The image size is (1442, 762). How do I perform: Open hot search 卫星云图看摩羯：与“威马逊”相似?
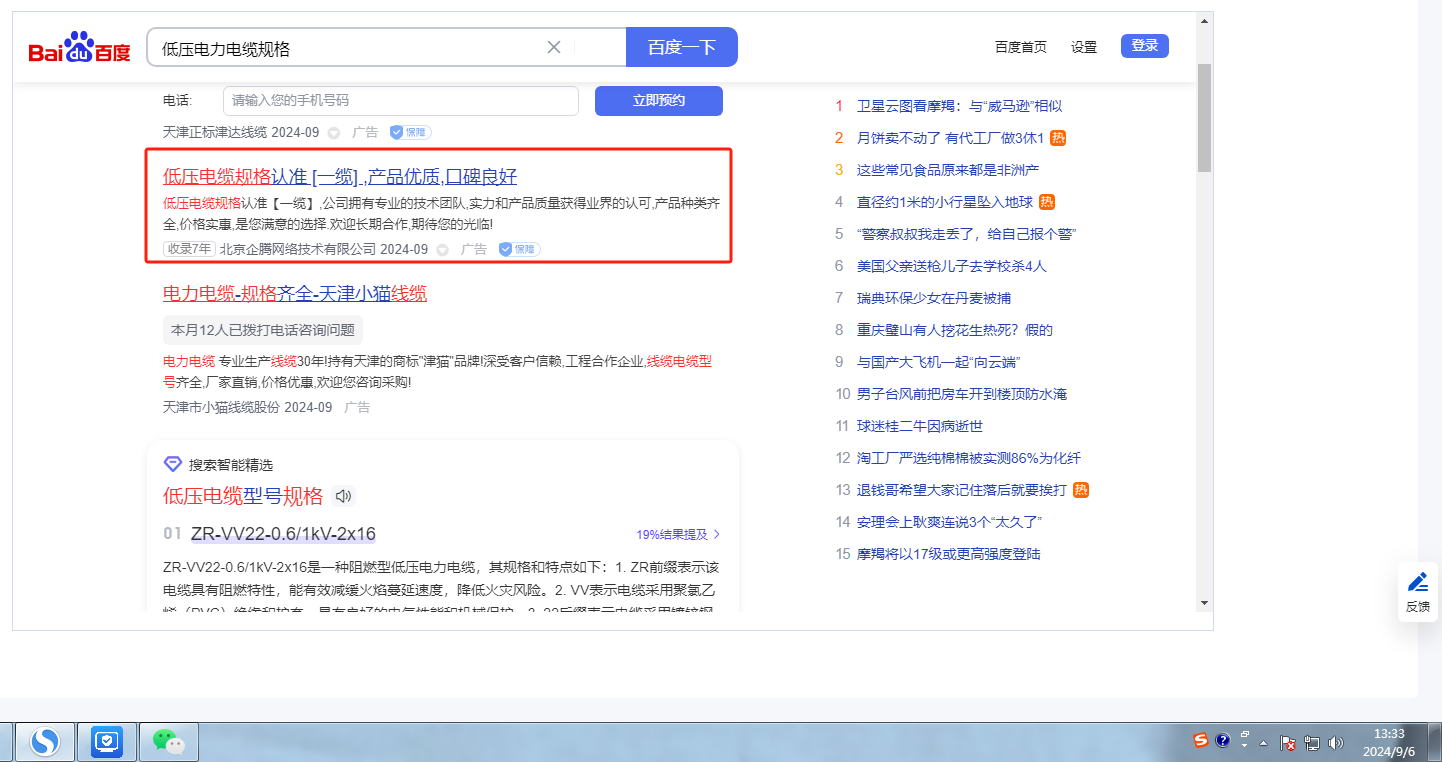[960, 106]
